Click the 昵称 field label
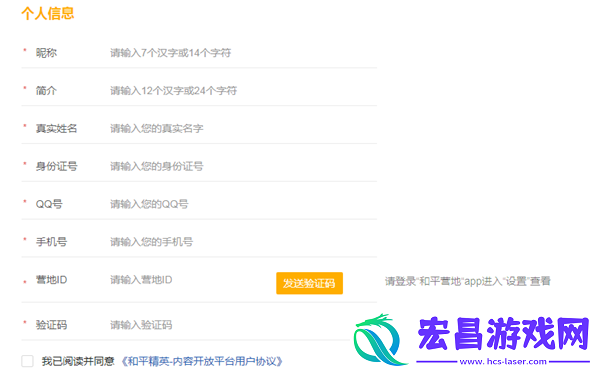This screenshot has width=600, height=373. (x=46, y=53)
